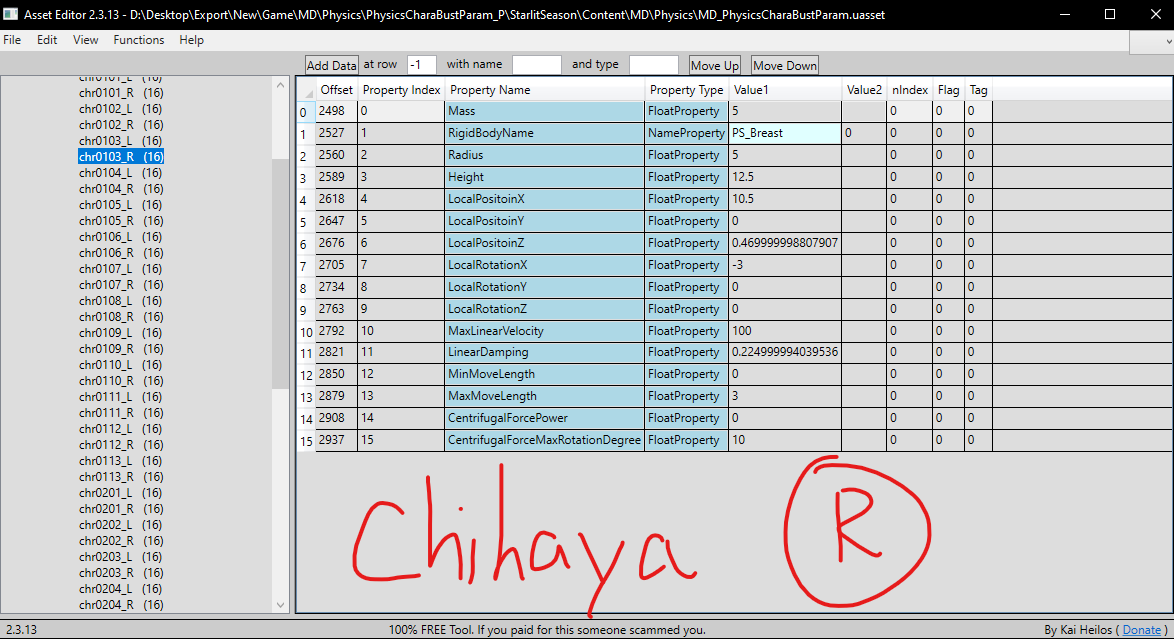The height and width of the screenshot is (639, 1174).
Task: Click the Tag column header
Action: coord(978,90)
